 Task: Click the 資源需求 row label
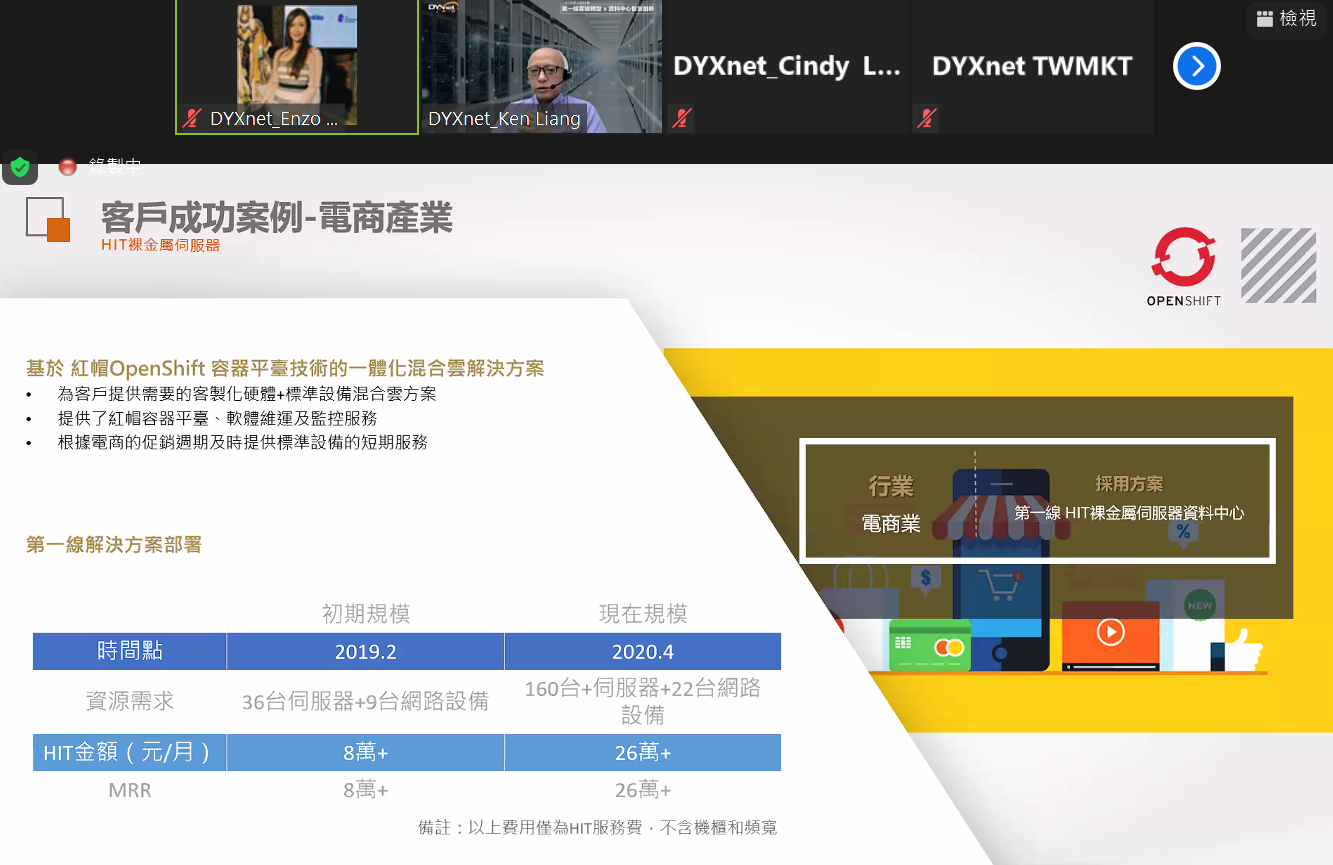[x=130, y=701]
